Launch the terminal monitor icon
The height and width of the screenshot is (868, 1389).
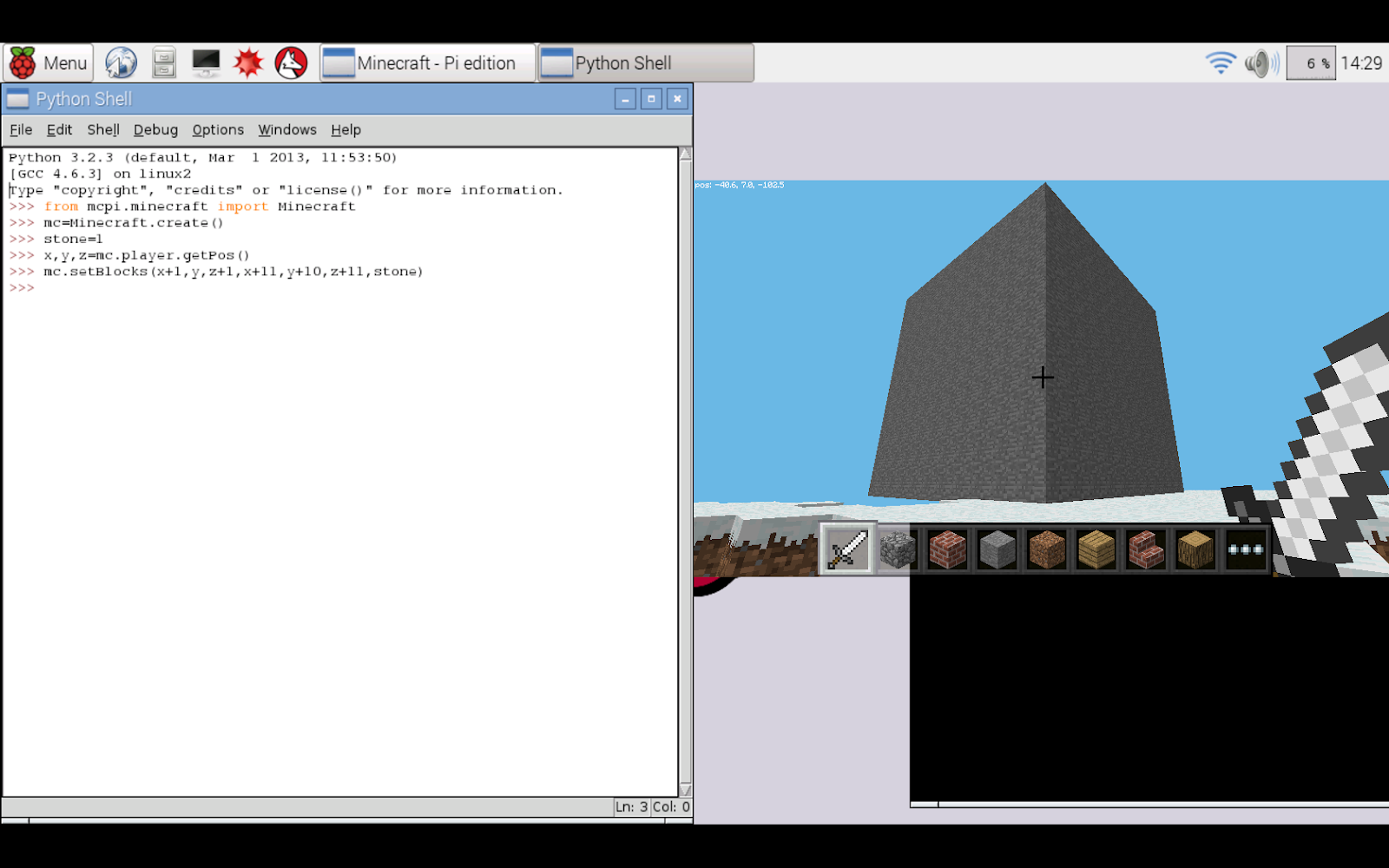coord(206,63)
